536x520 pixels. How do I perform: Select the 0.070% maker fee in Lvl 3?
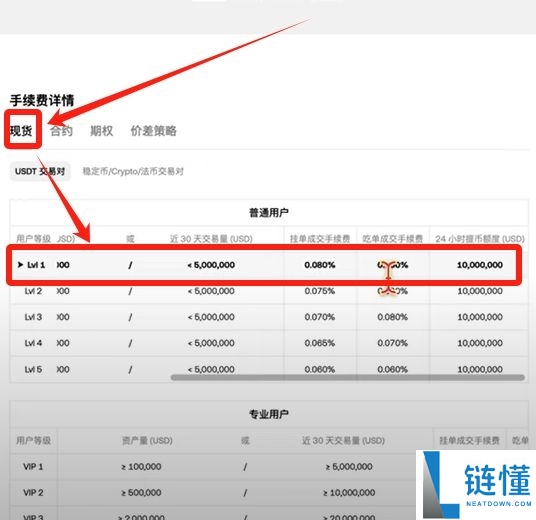[320, 317]
